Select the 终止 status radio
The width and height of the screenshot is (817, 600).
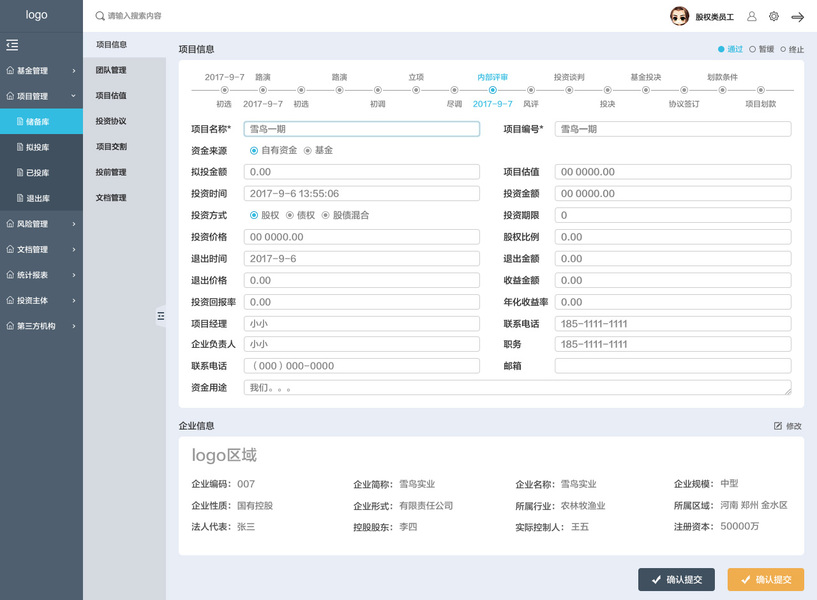pyautogui.click(x=783, y=49)
